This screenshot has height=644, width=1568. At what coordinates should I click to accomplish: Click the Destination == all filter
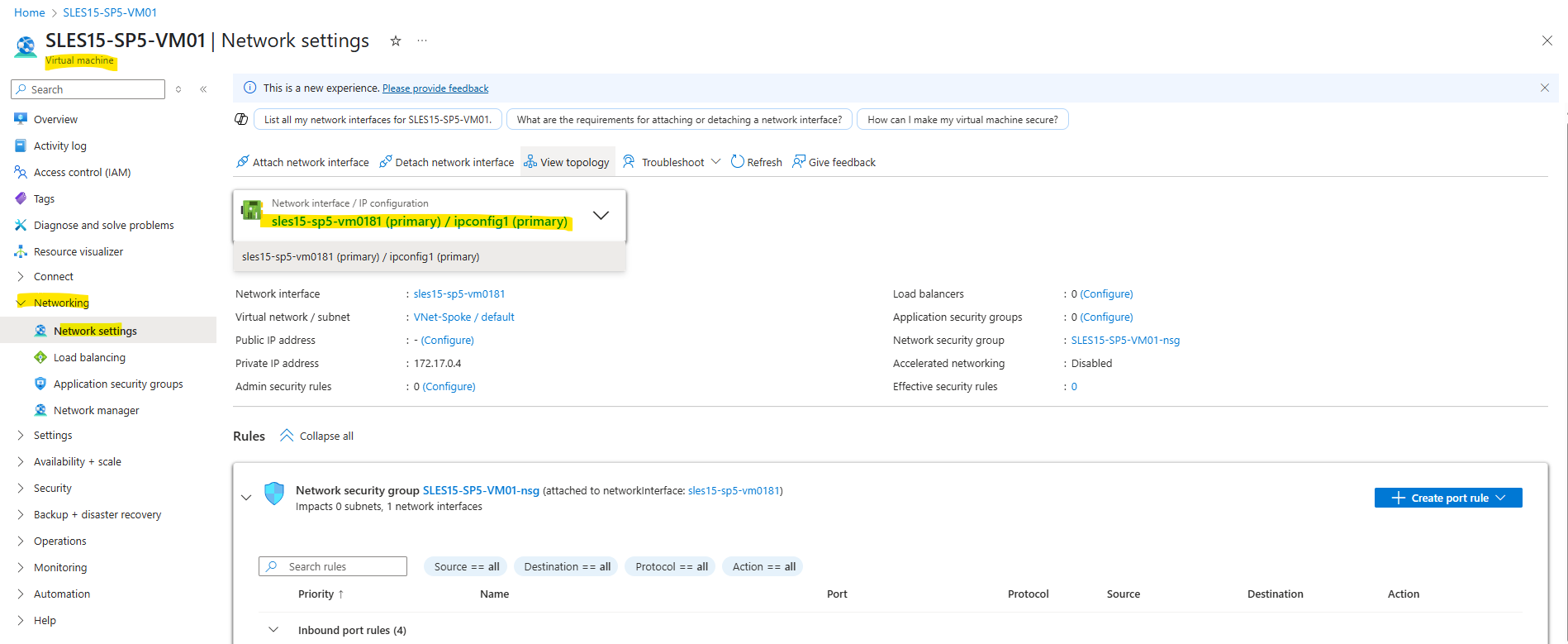(567, 566)
